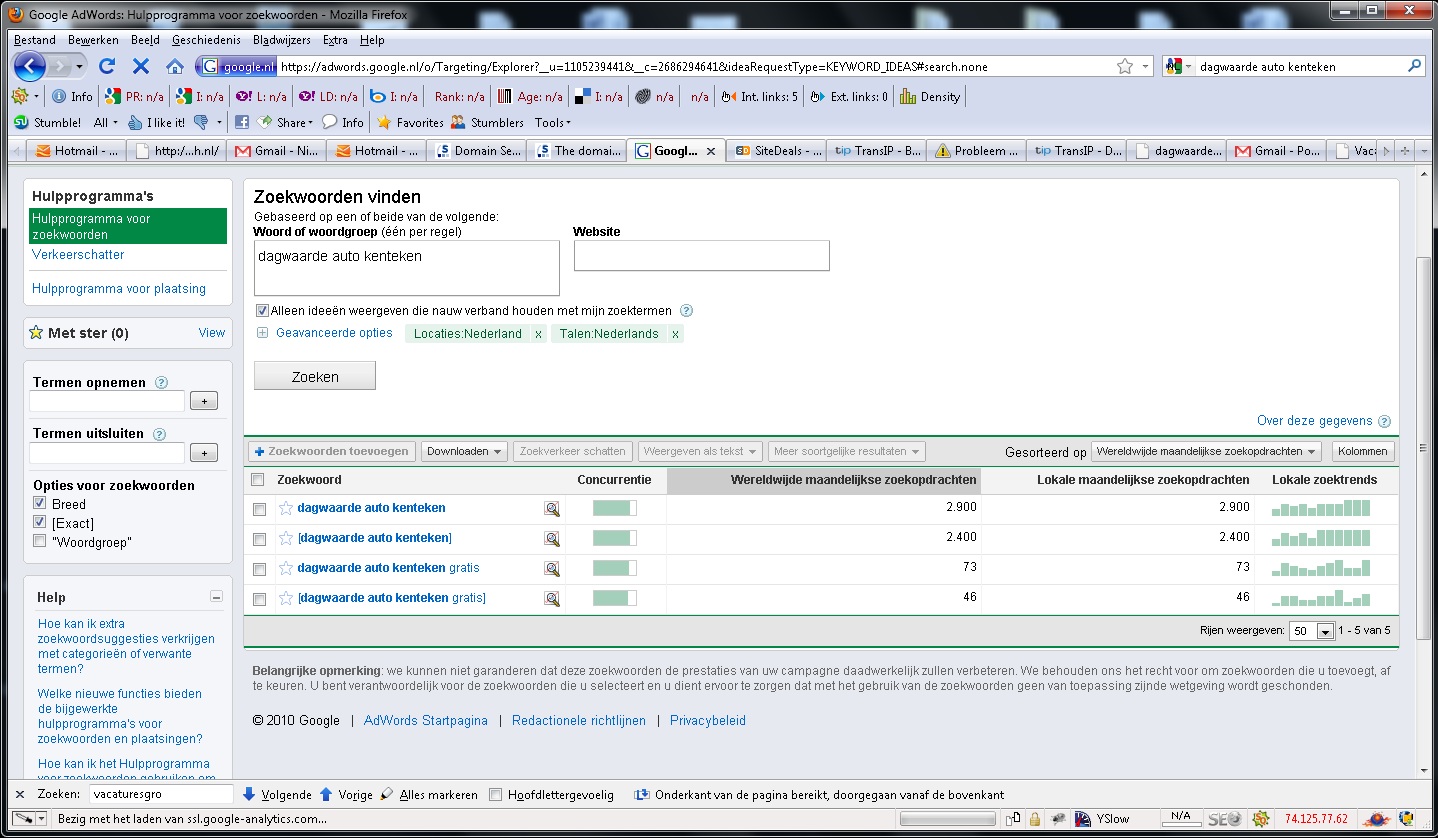Open Favorites in the StumbleUpon toolbar
The height and width of the screenshot is (839, 1438).
click(x=410, y=123)
